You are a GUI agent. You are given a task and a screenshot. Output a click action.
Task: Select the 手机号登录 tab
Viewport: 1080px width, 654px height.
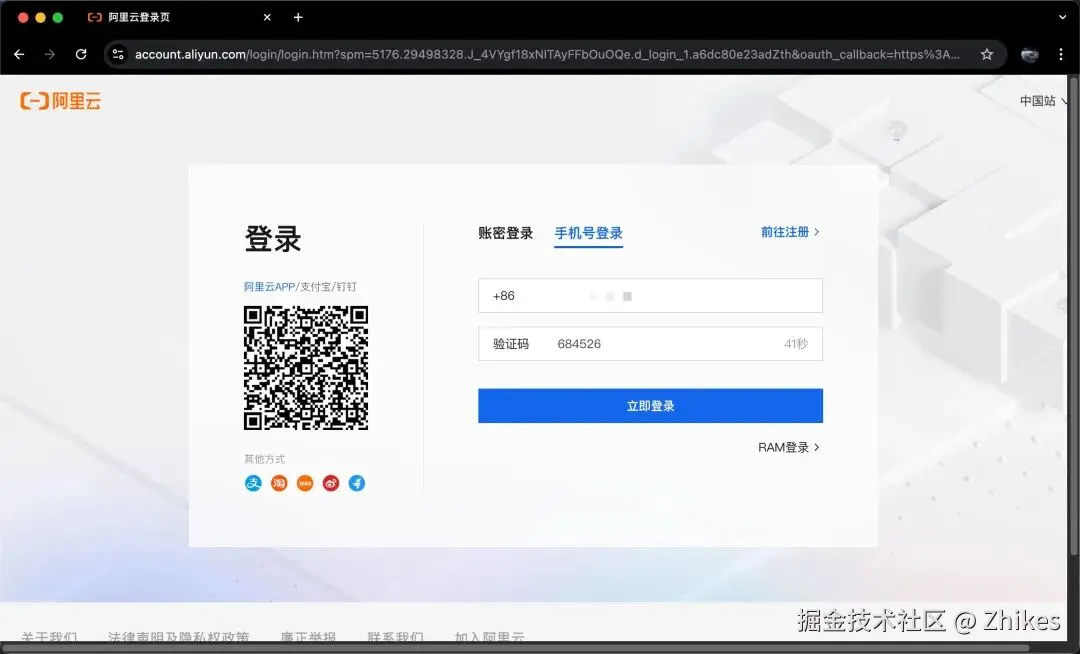(x=588, y=233)
